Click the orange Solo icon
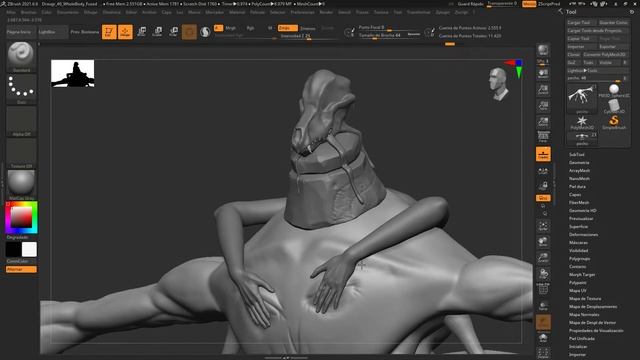 (x=543, y=322)
